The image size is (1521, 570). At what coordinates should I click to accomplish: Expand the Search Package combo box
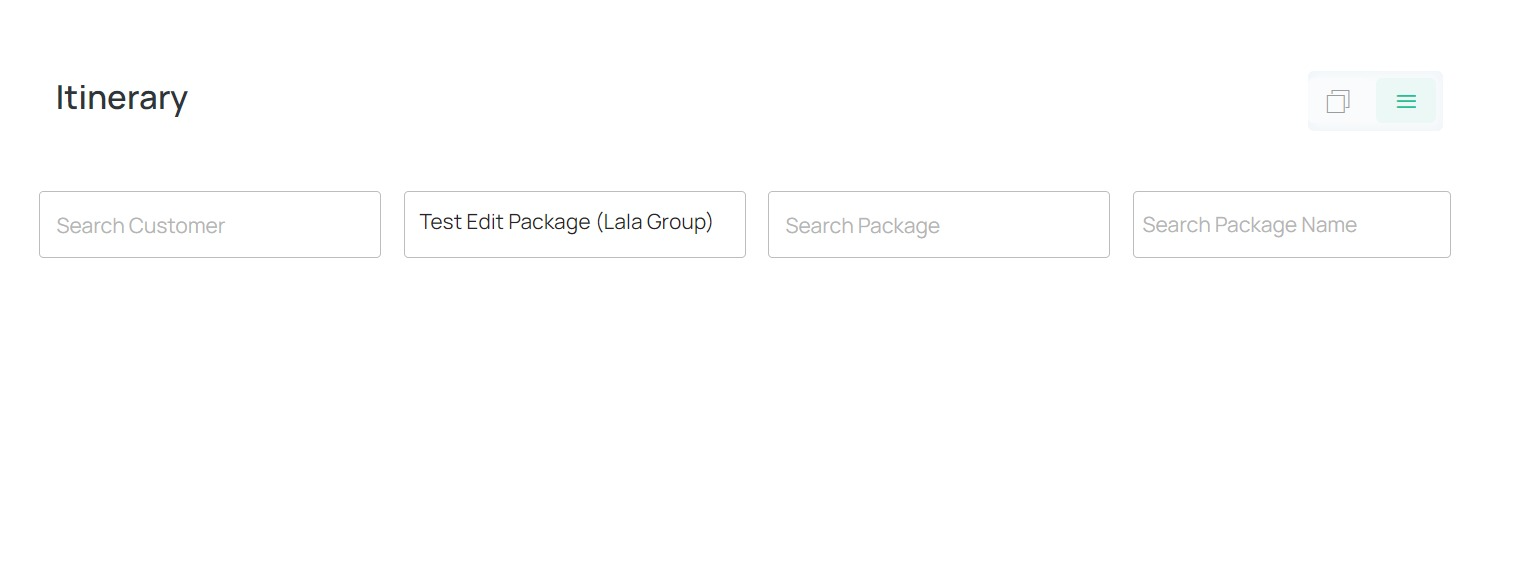point(939,224)
